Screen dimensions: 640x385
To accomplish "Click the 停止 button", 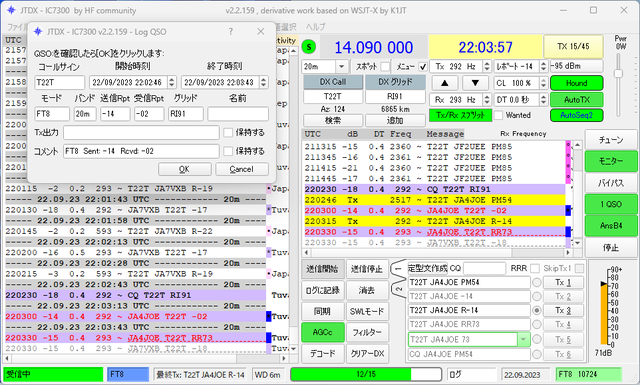I will pyautogui.click(x=611, y=247).
